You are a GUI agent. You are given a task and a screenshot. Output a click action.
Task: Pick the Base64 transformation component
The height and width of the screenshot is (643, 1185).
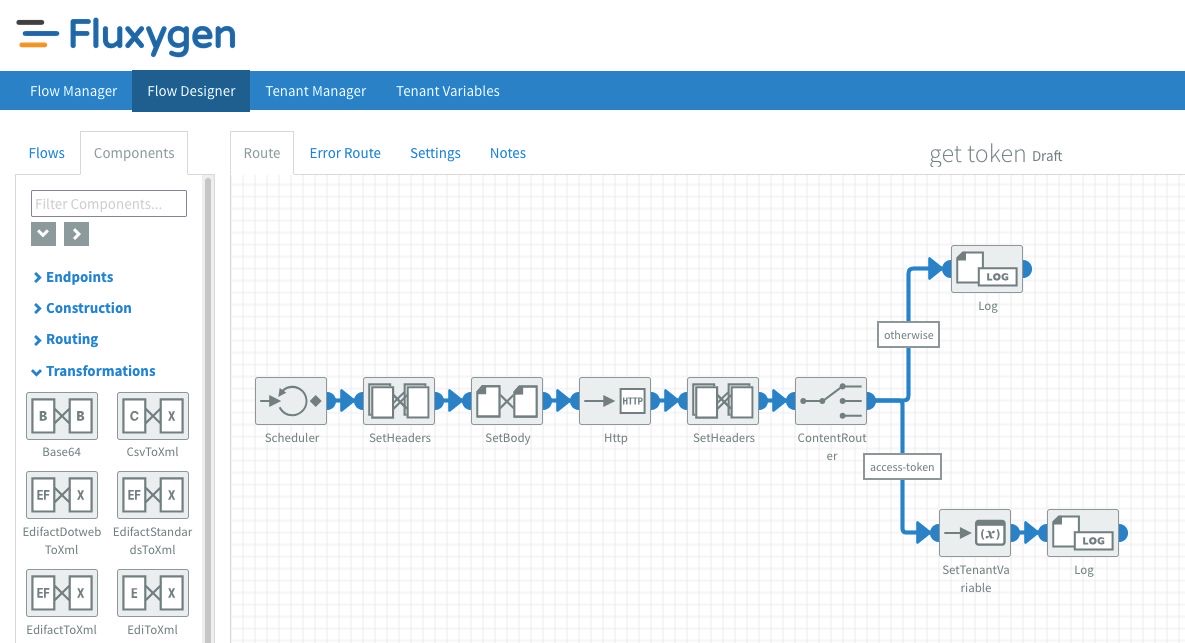tap(62, 416)
